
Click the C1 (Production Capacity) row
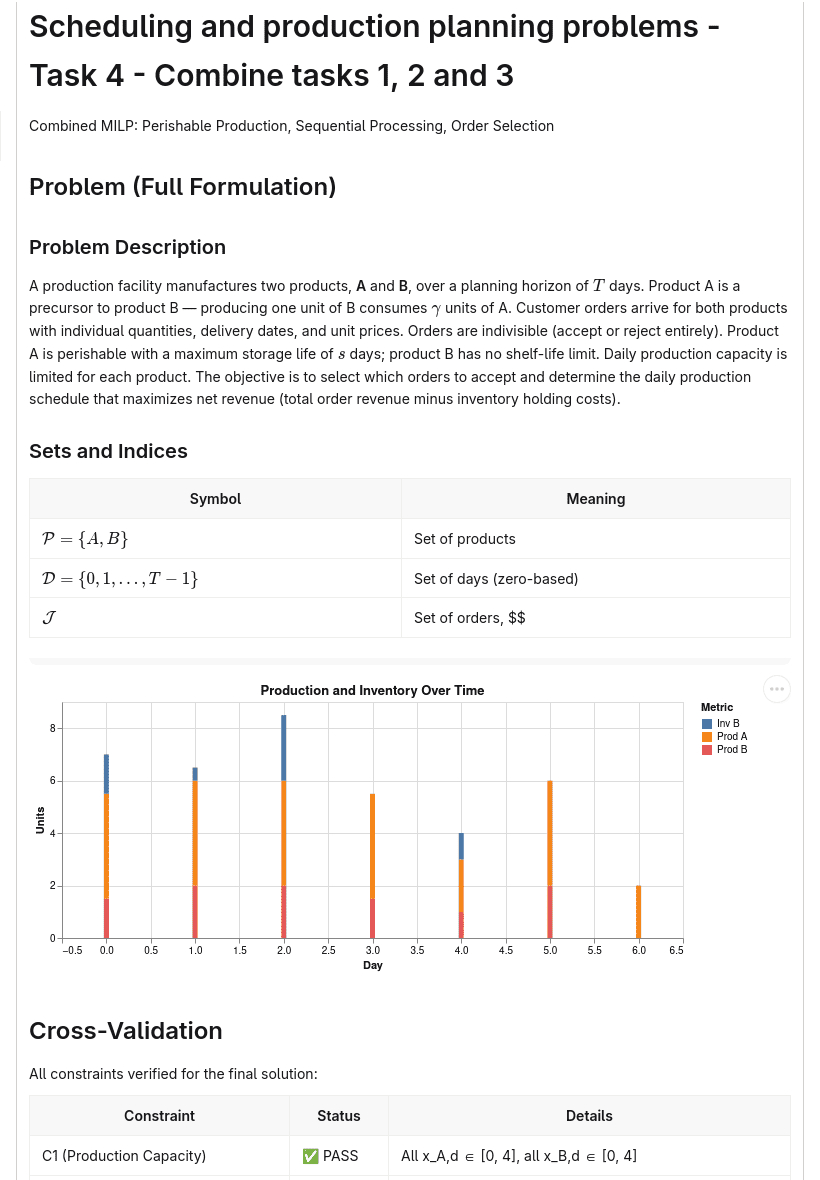tap(410, 1156)
